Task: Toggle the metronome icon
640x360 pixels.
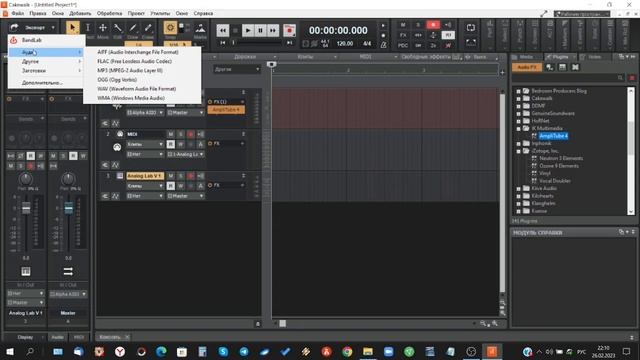Action: tap(384, 45)
